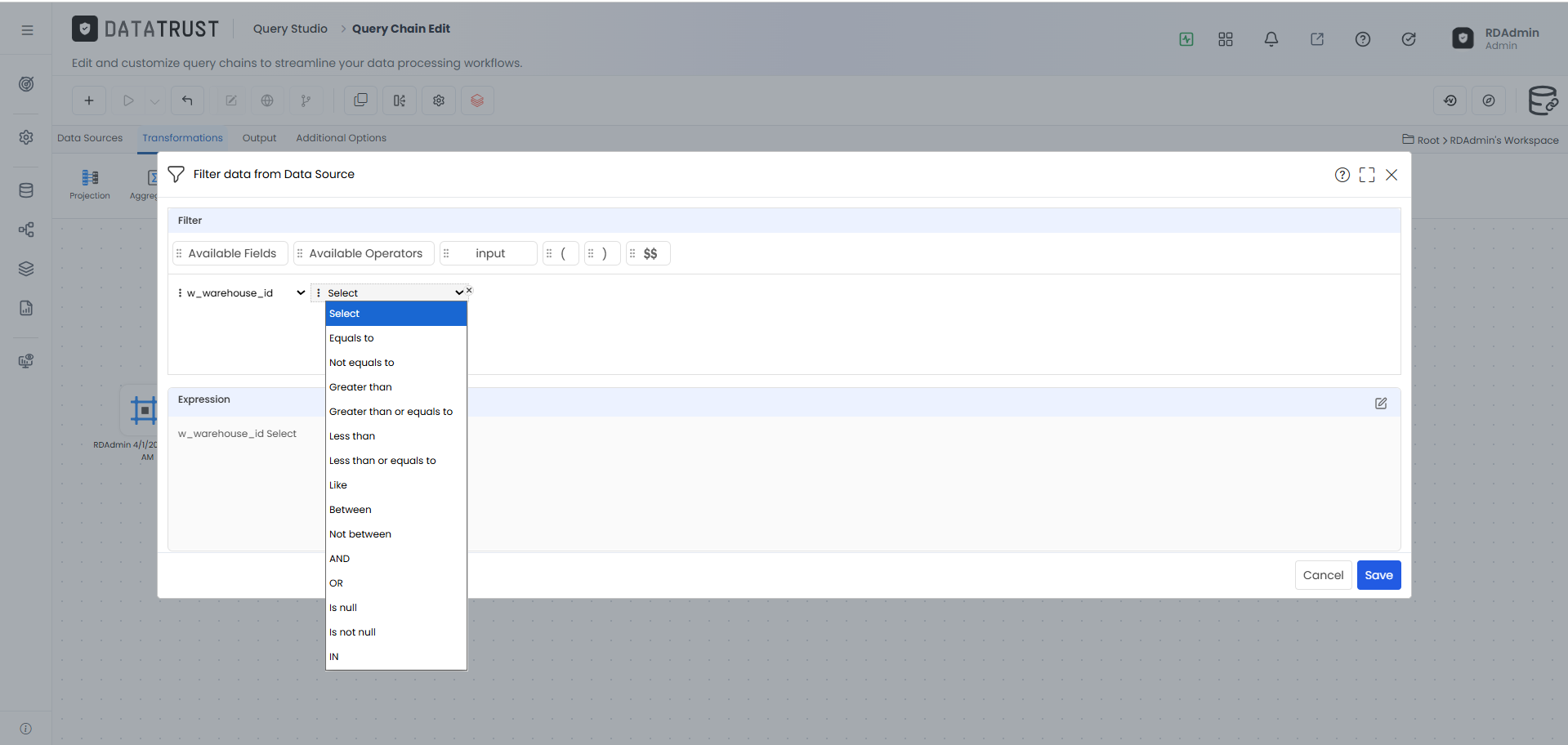
Task: Click the Cancel button
Action: pyautogui.click(x=1323, y=575)
